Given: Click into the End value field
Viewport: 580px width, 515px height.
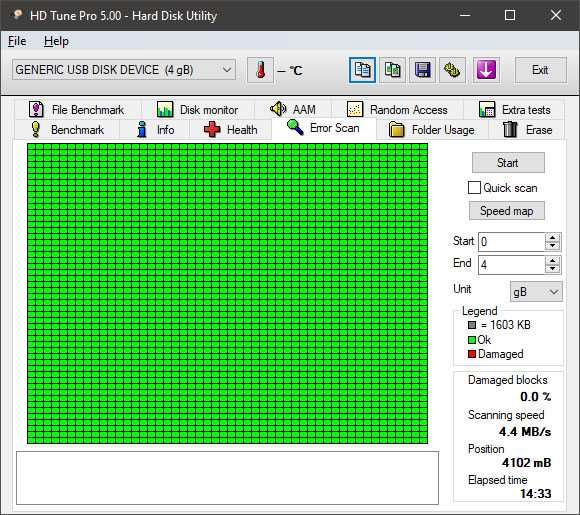Looking at the screenshot, I should click(x=512, y=265).
